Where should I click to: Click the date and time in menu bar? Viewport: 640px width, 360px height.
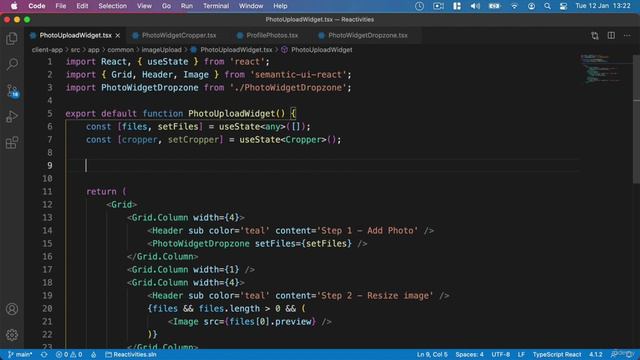[603, 6]
